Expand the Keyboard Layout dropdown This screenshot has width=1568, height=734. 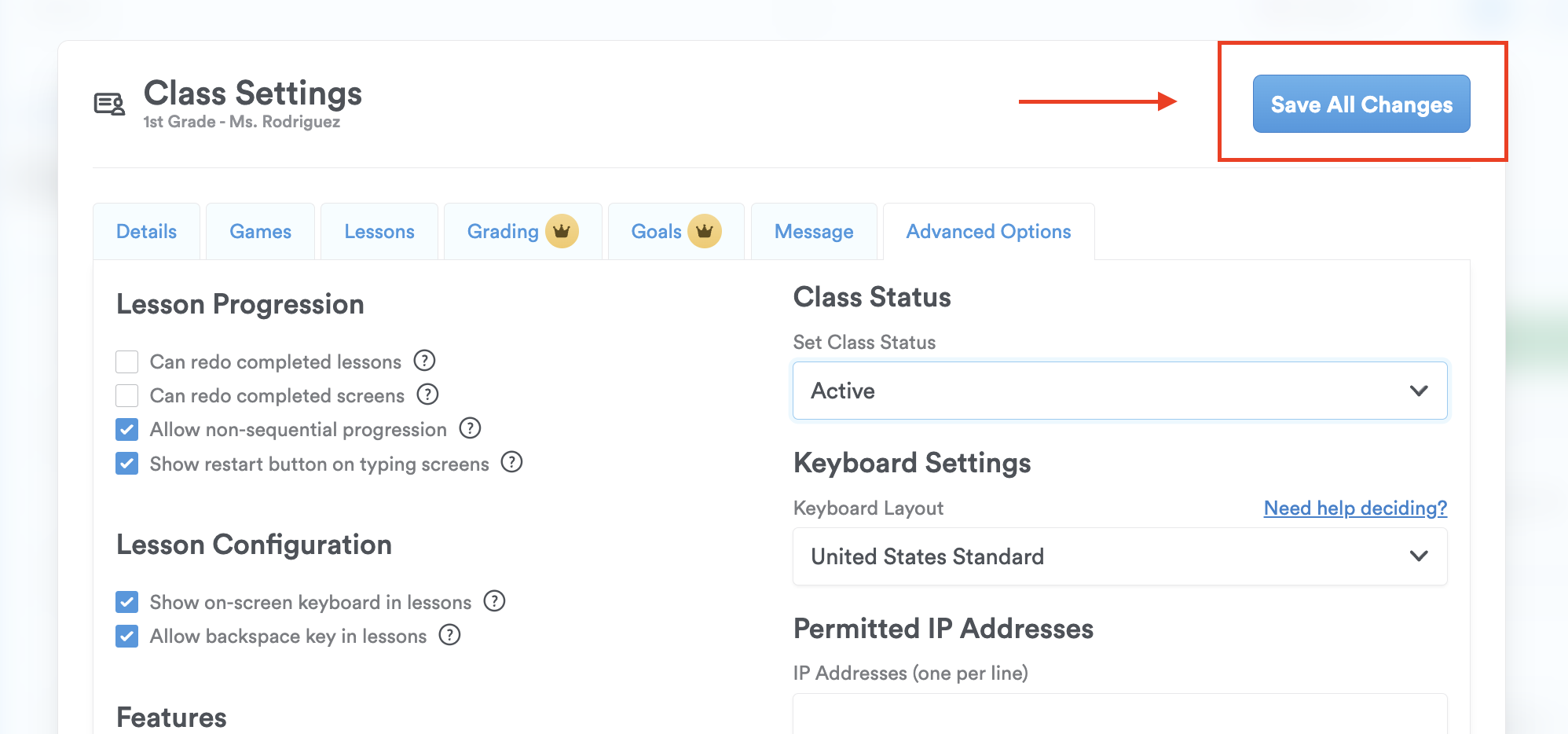click(1119, 556)
